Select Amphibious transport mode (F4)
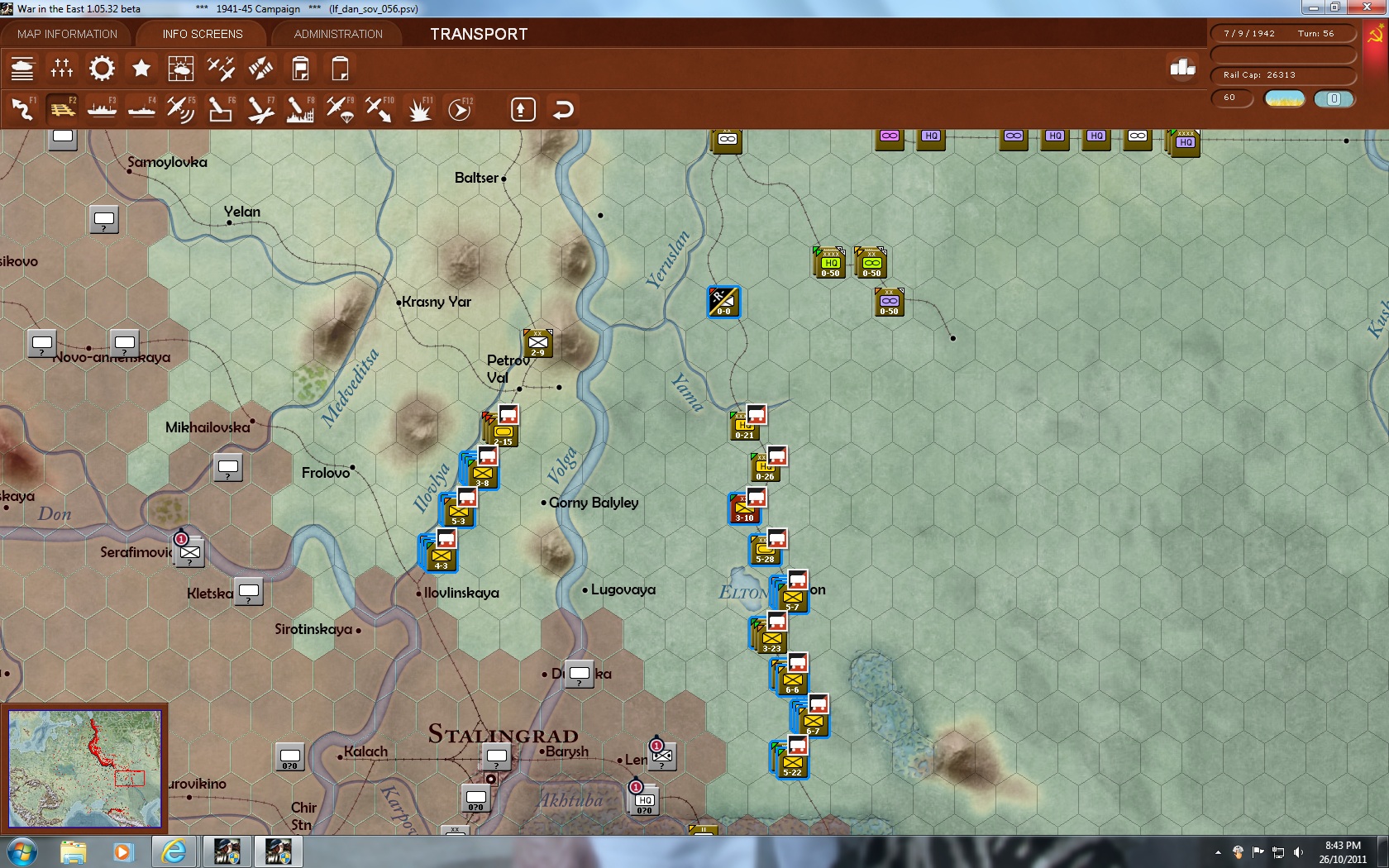 (x=141, y=109)
